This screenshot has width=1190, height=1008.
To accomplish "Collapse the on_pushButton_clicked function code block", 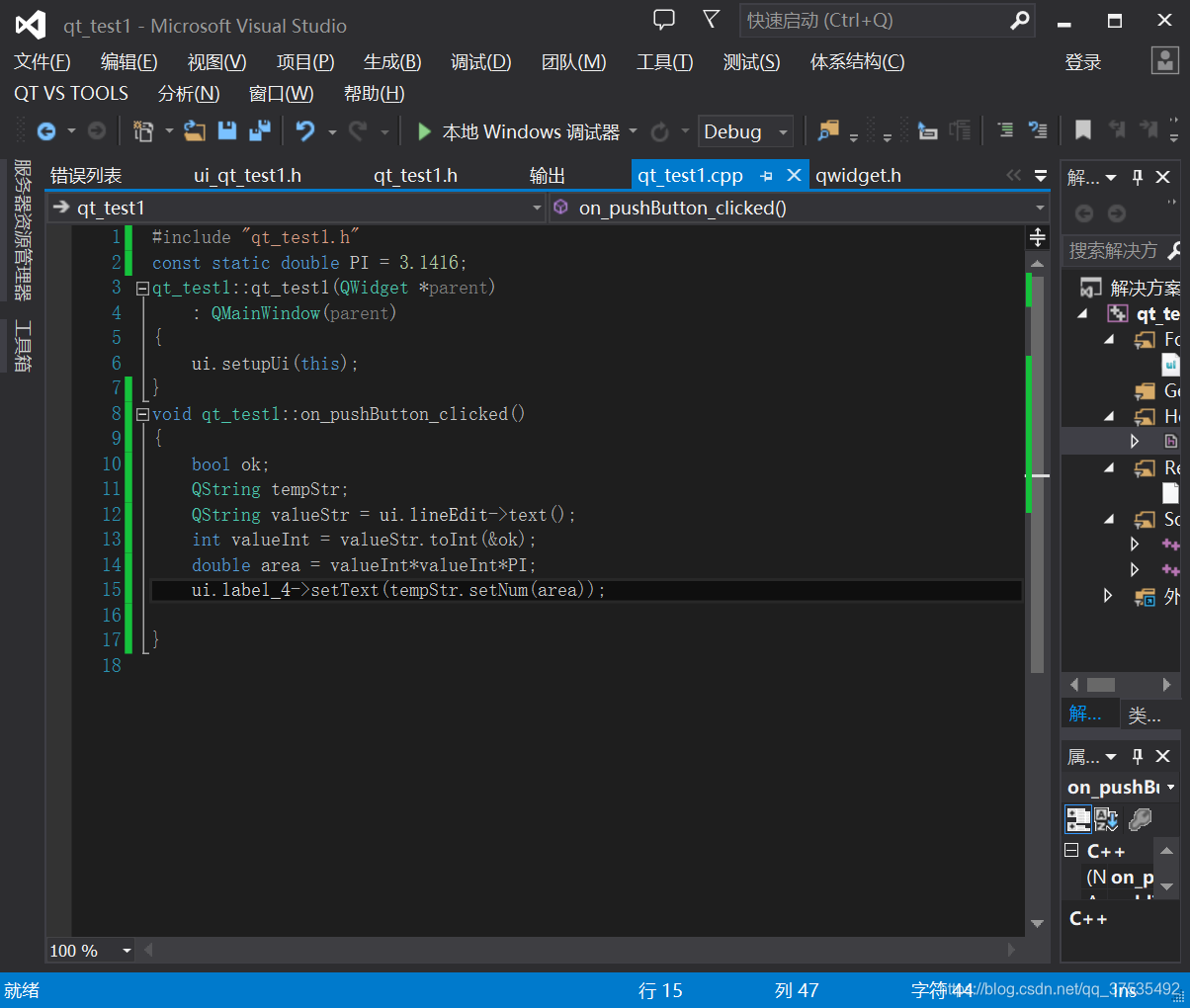I will tap(142, 414).
